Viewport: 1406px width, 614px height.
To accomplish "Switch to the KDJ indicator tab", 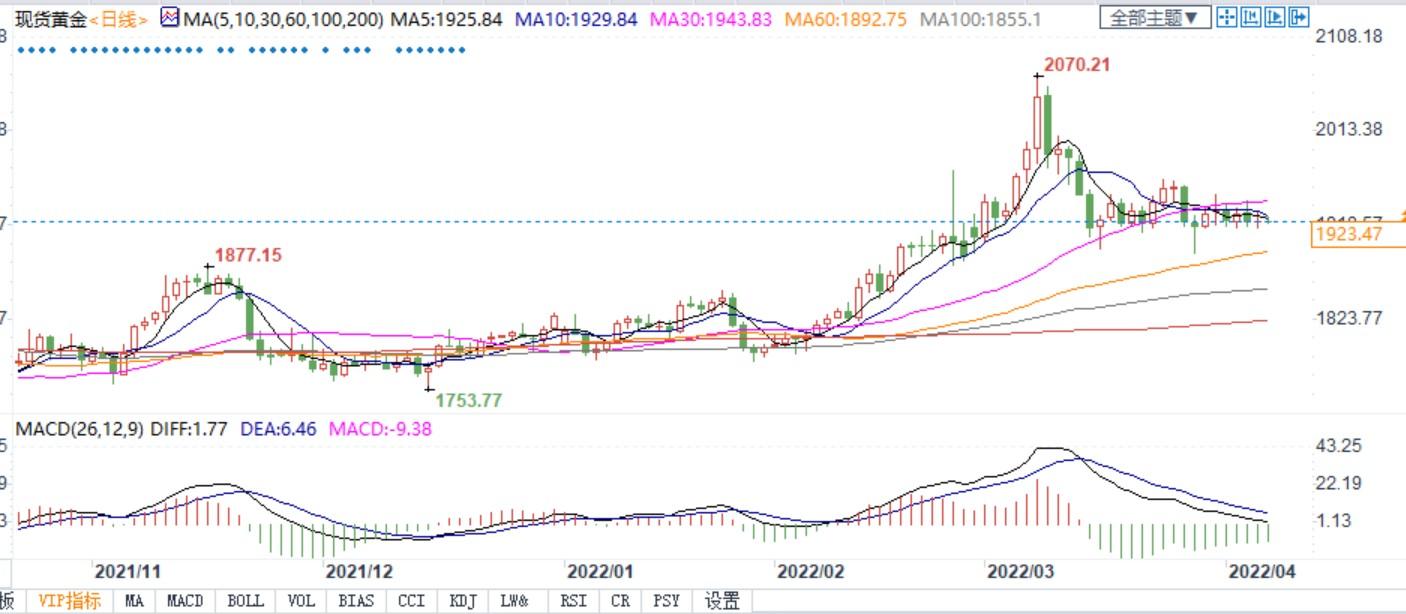I will pos(462,601).
